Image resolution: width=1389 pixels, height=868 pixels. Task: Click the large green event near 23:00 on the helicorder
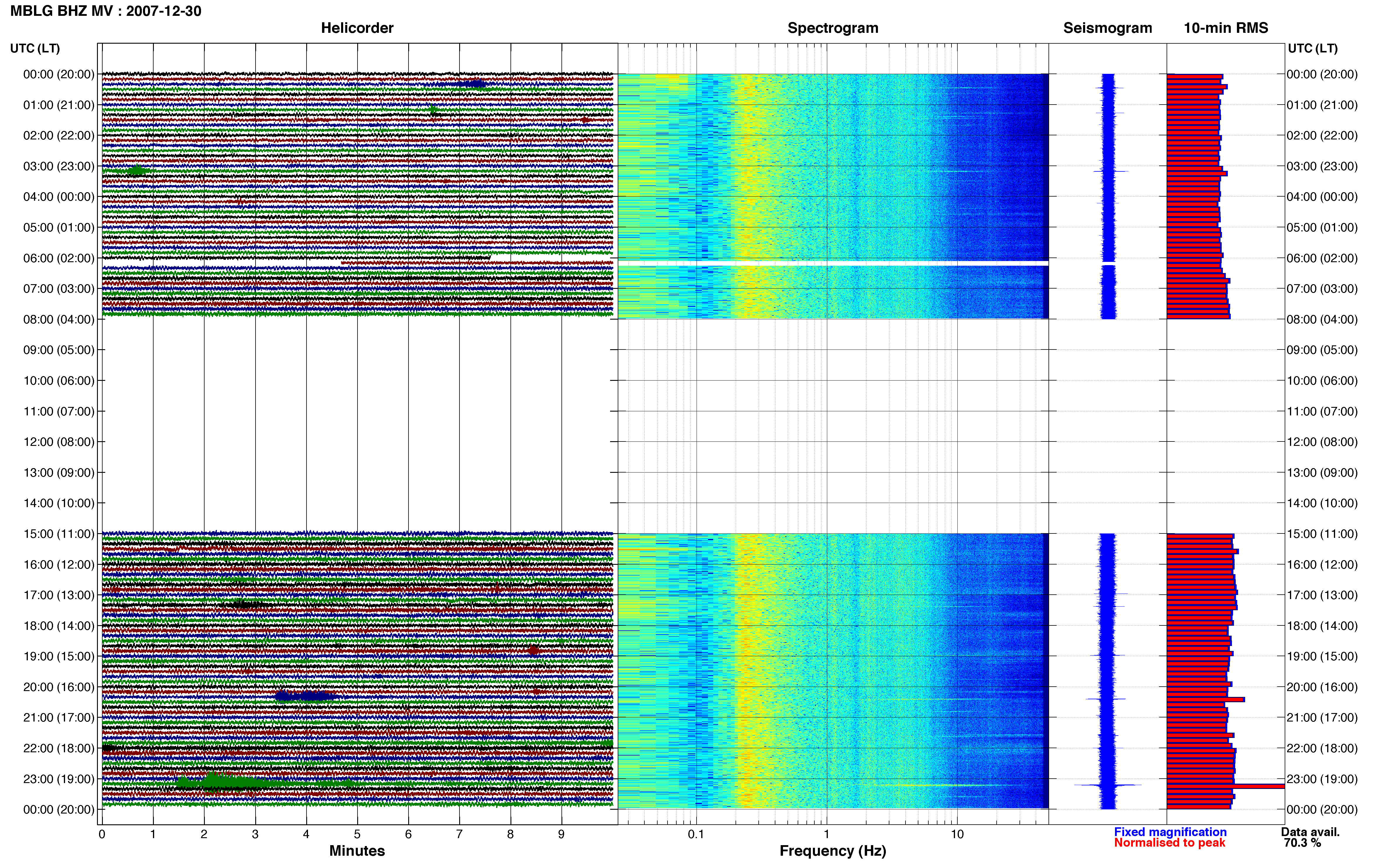(x=230, y=782)
